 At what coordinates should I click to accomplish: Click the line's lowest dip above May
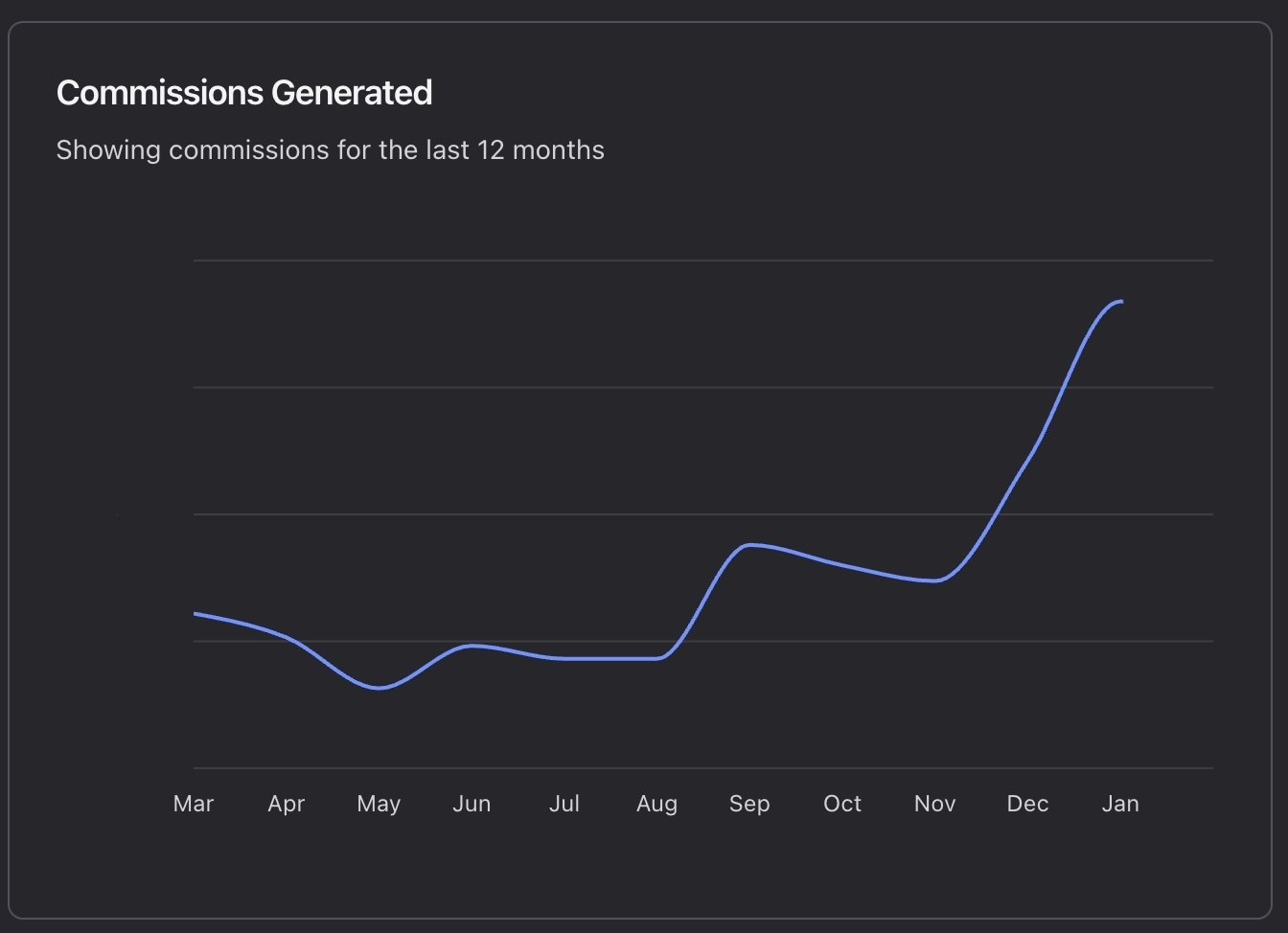tap(379, 688)
